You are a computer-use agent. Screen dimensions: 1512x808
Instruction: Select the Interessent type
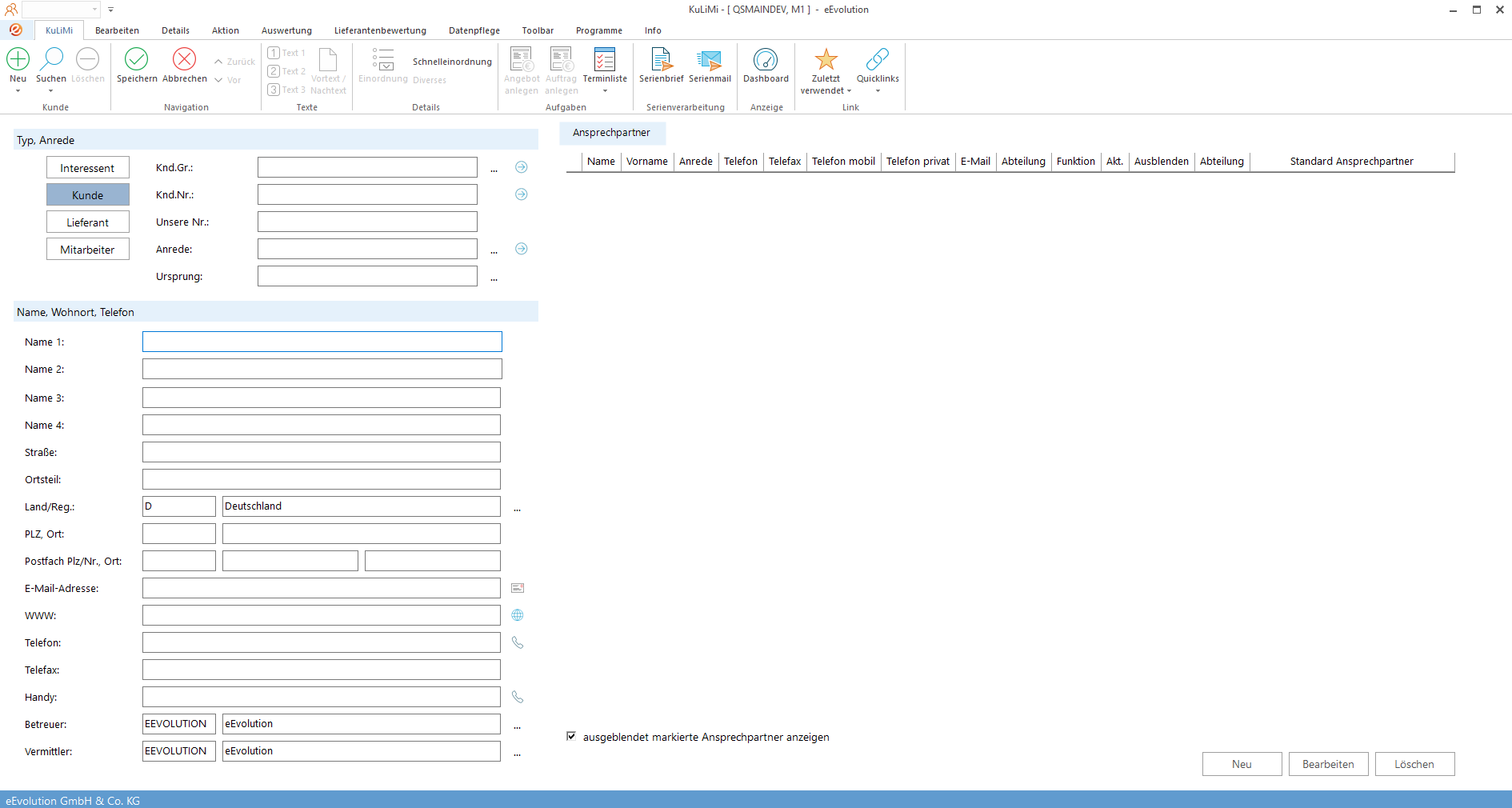pos(87,168)
